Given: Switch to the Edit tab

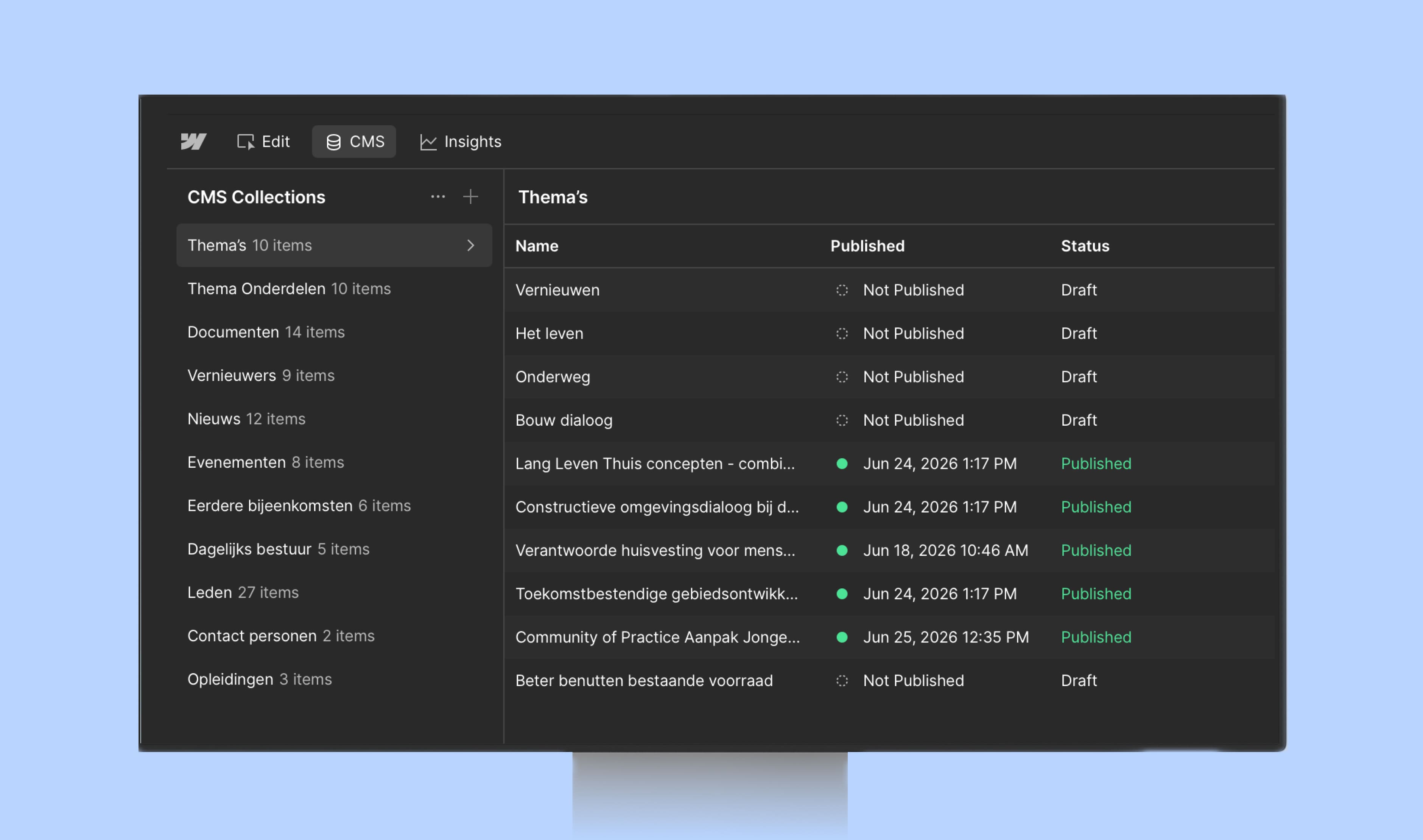Looking at the screenshot, I should (263, 142).
